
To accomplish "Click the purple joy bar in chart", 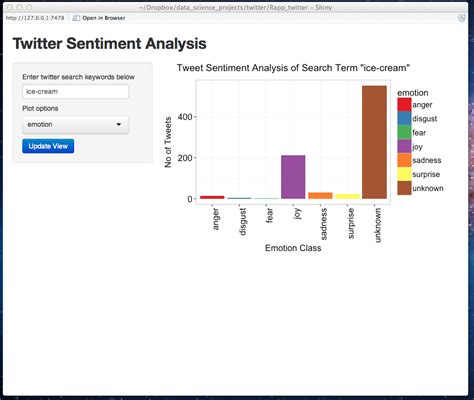I will click(293, 177).
